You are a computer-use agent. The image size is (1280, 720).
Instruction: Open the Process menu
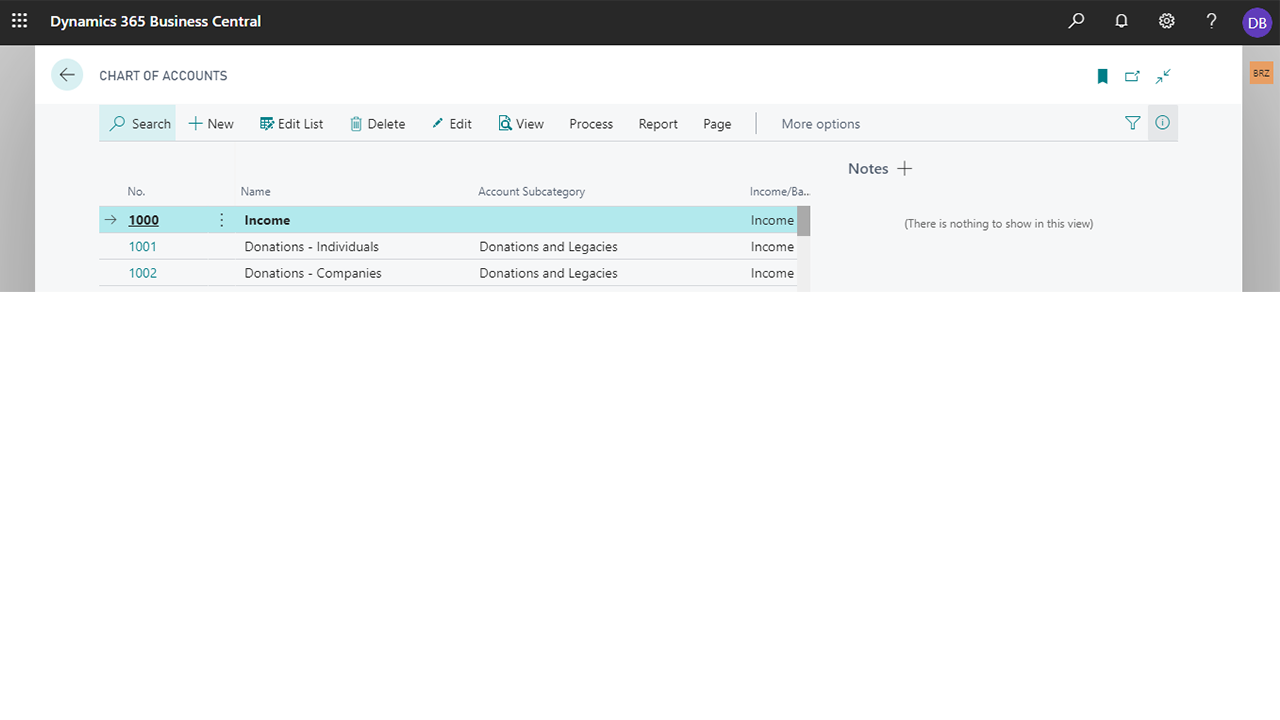591,124
